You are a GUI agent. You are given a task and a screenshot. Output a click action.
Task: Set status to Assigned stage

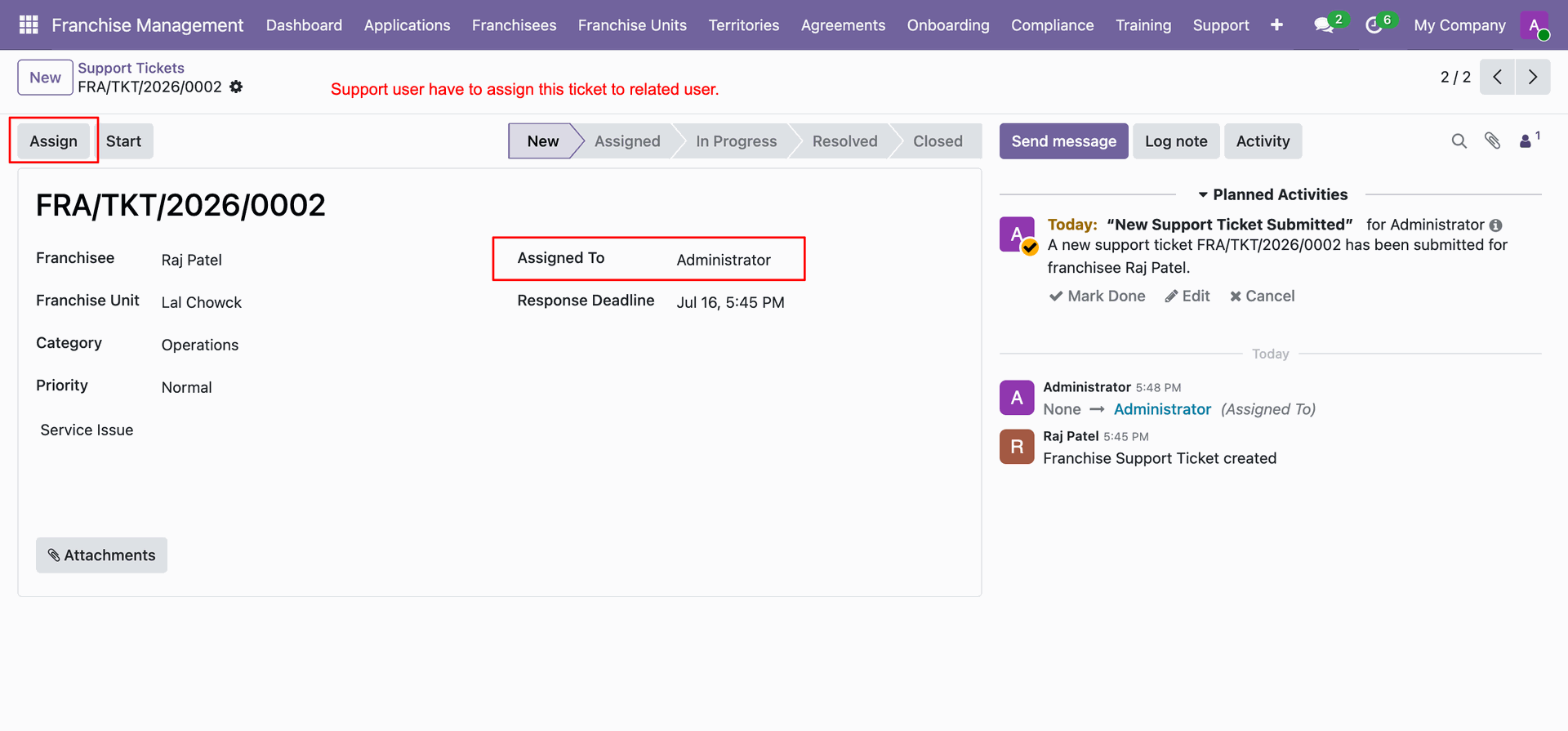[x=627, y=141]
